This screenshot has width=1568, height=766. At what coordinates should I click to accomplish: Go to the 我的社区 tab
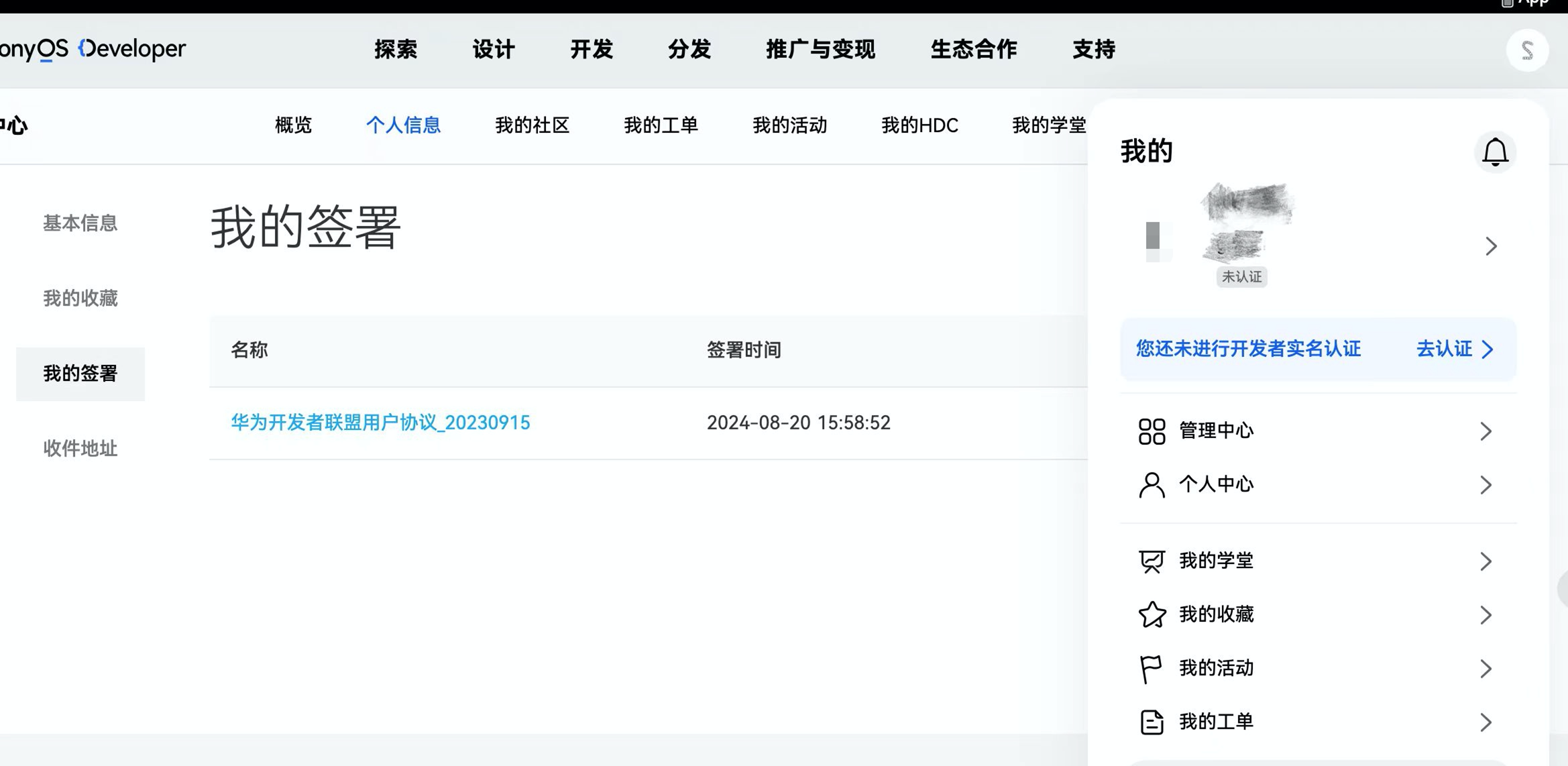click(533, 125)
